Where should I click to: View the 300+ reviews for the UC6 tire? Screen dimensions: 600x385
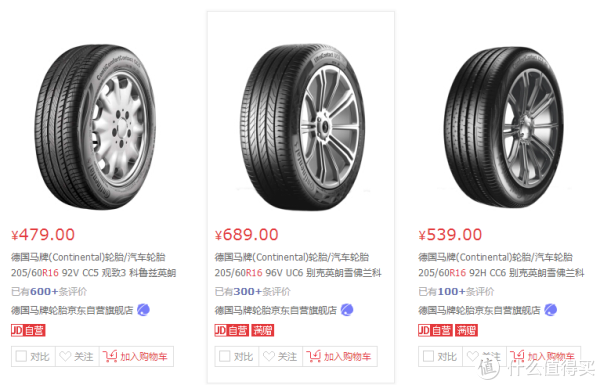coord(253,292)
